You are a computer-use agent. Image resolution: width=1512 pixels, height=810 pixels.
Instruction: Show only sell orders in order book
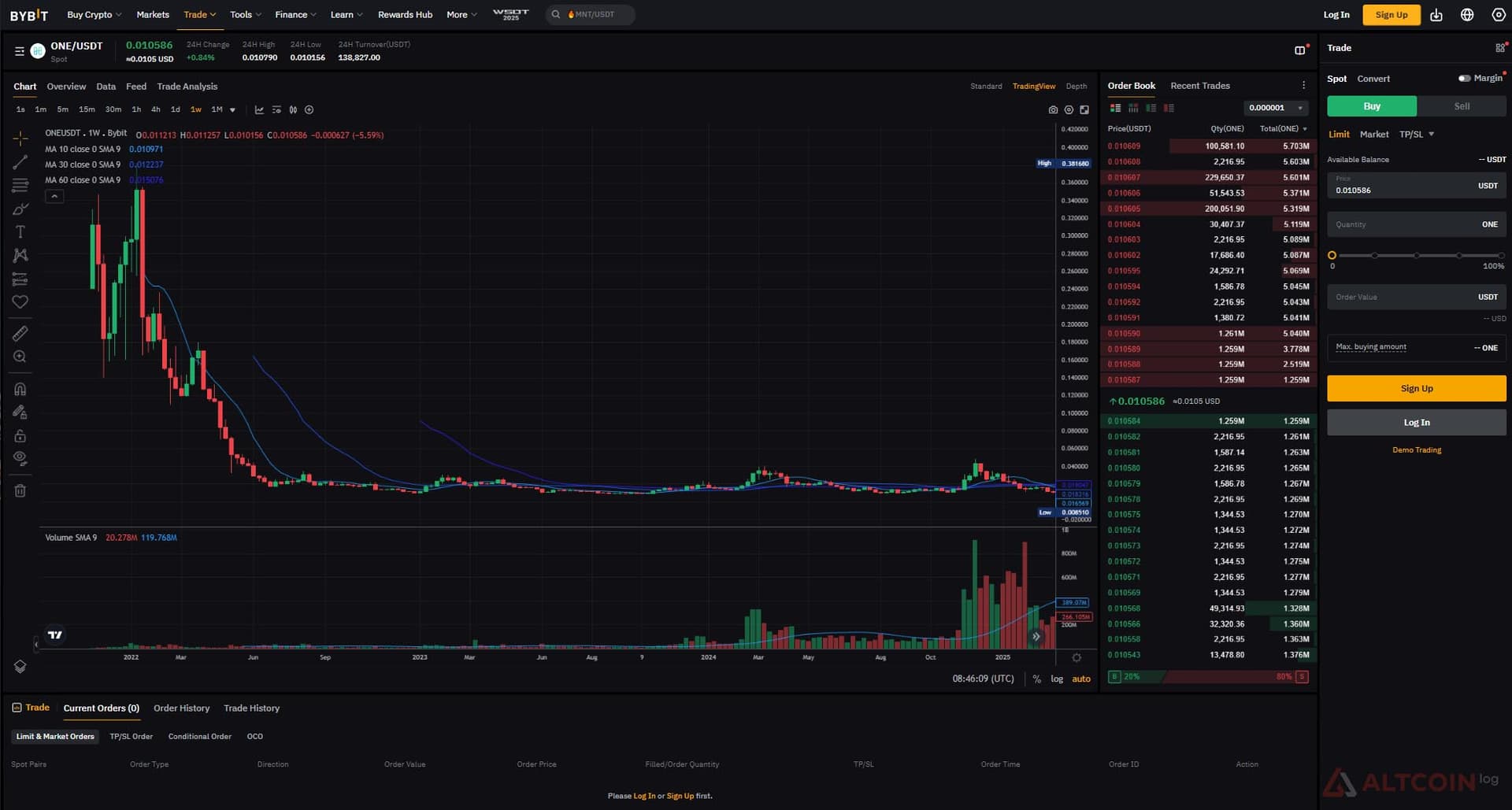pyautogui.click(x=1169, y=108)
